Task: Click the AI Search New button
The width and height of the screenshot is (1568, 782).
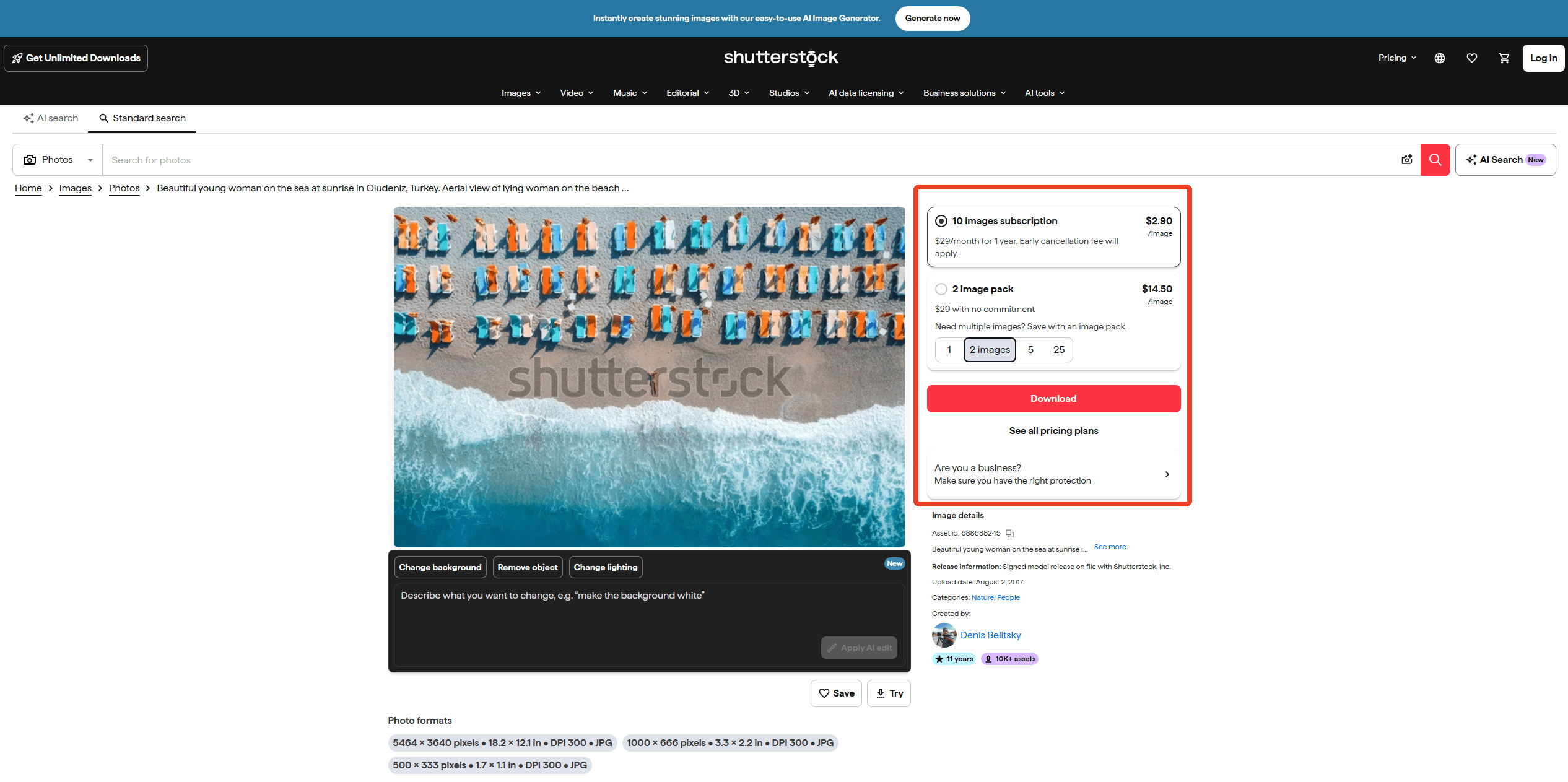Action: click(x=1505, y=160)
